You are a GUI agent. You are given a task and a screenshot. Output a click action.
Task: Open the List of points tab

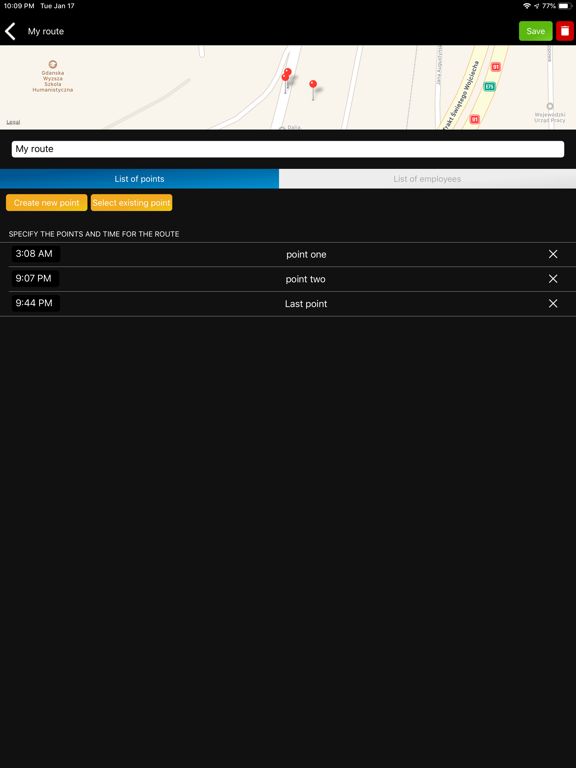tap(140, 179)
